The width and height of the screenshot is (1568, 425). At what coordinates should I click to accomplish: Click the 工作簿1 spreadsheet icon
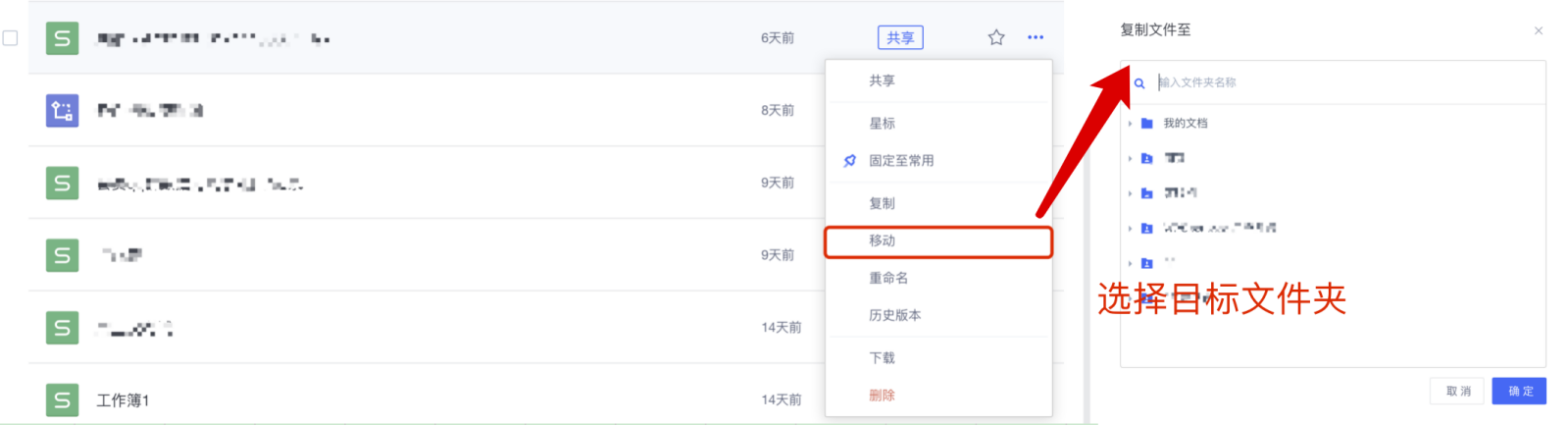[62, 399]
